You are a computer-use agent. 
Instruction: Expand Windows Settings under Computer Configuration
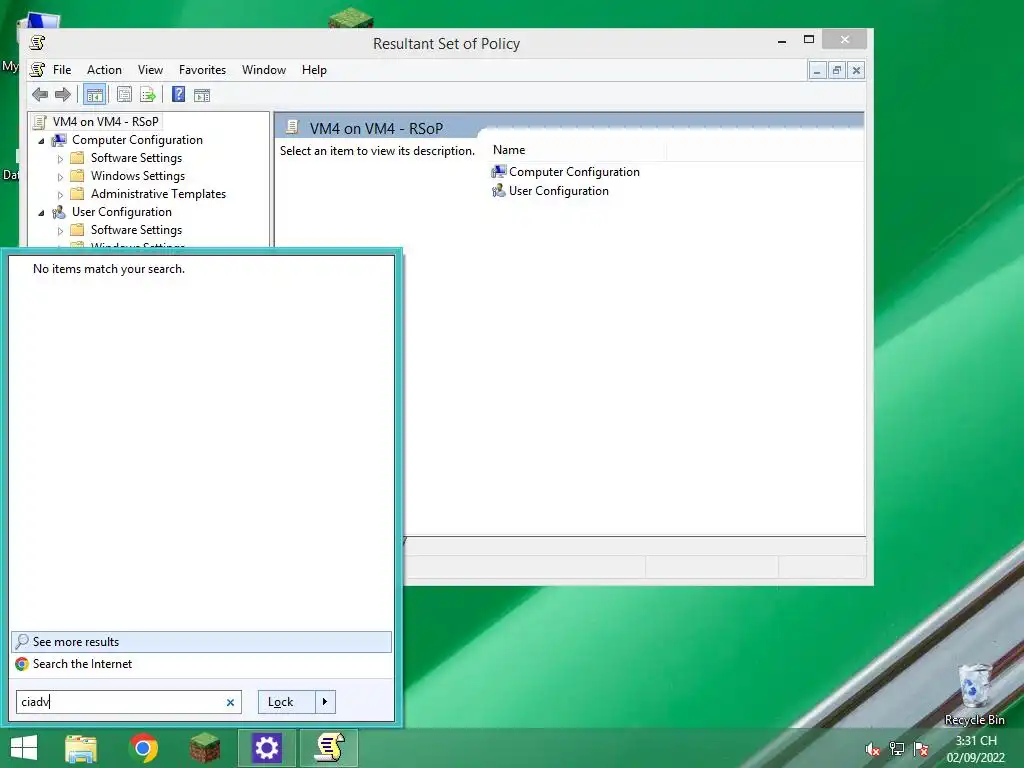point(60,176)
